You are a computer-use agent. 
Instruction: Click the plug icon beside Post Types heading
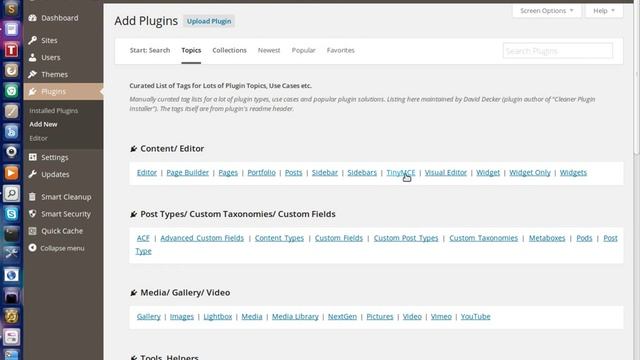point(133,214)
